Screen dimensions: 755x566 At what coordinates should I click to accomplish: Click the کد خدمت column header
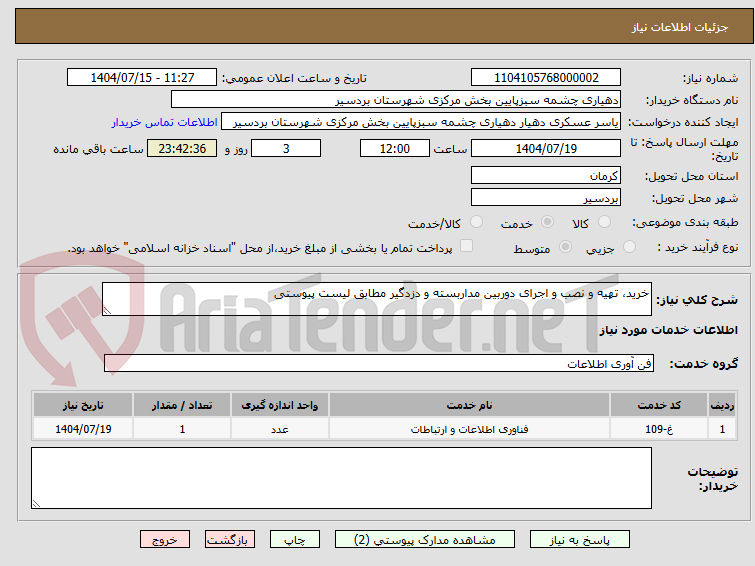[659, 405]
